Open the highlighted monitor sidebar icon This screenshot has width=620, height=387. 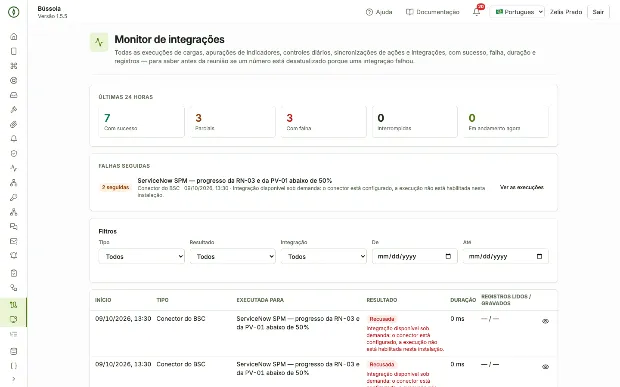(13, 319)
